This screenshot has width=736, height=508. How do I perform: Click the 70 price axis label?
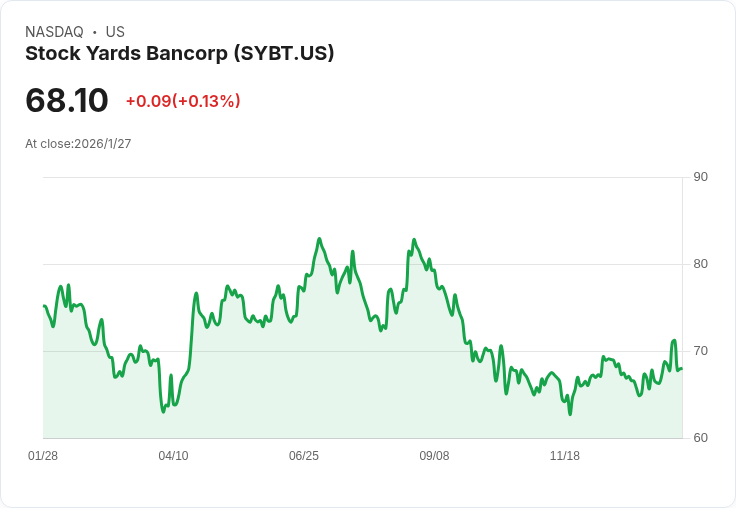click(700, 351)
